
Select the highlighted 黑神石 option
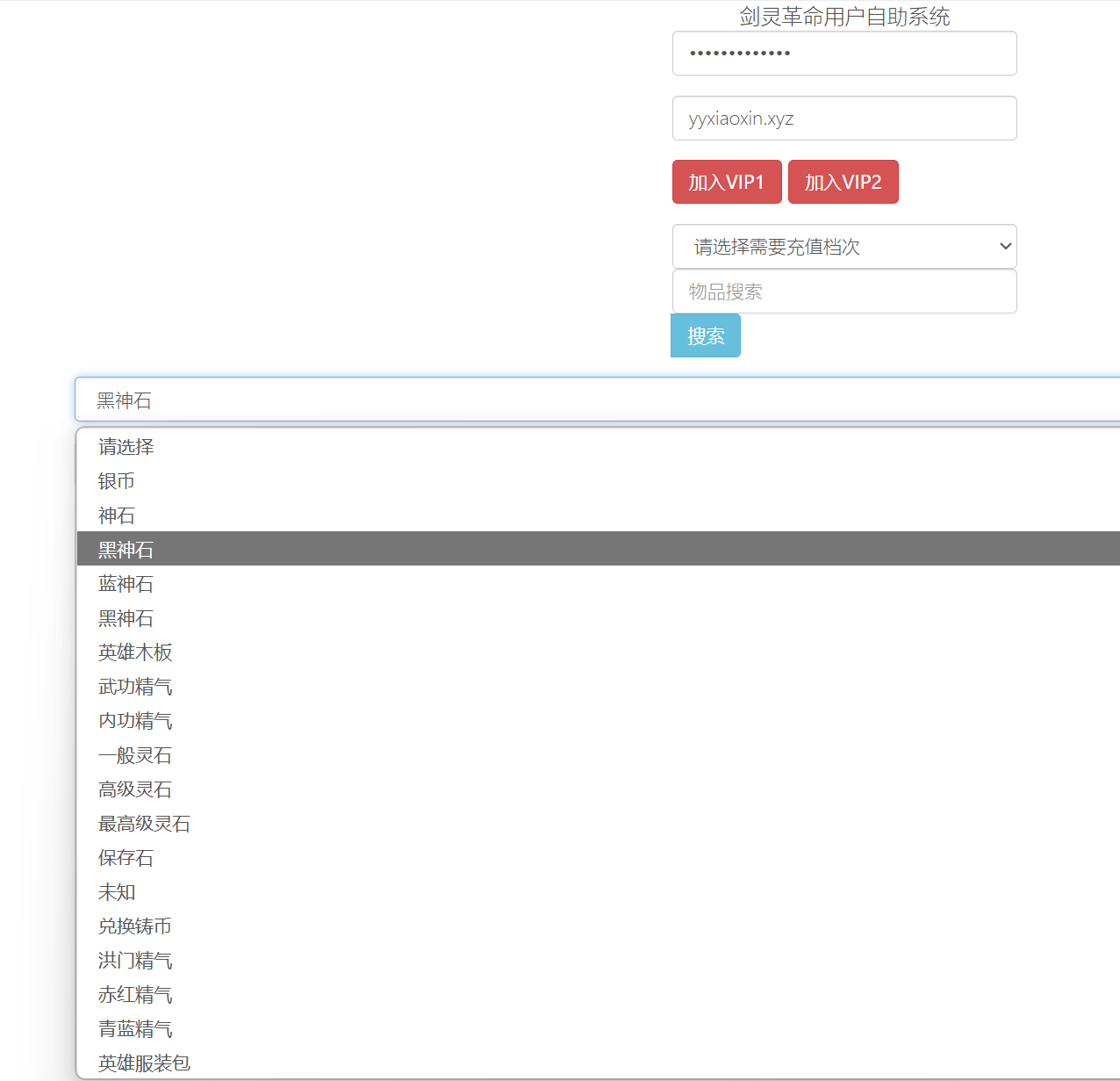point(126,548)
